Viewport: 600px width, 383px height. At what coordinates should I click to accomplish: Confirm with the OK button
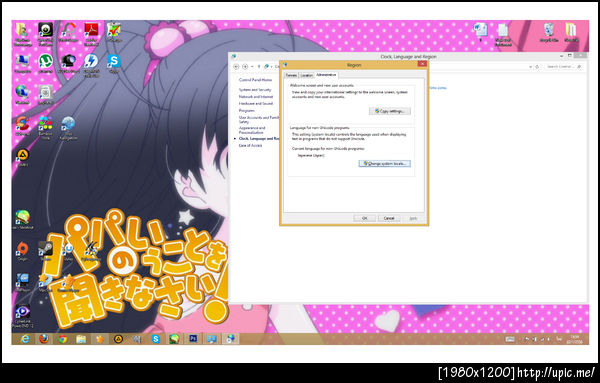click(364, 218)
